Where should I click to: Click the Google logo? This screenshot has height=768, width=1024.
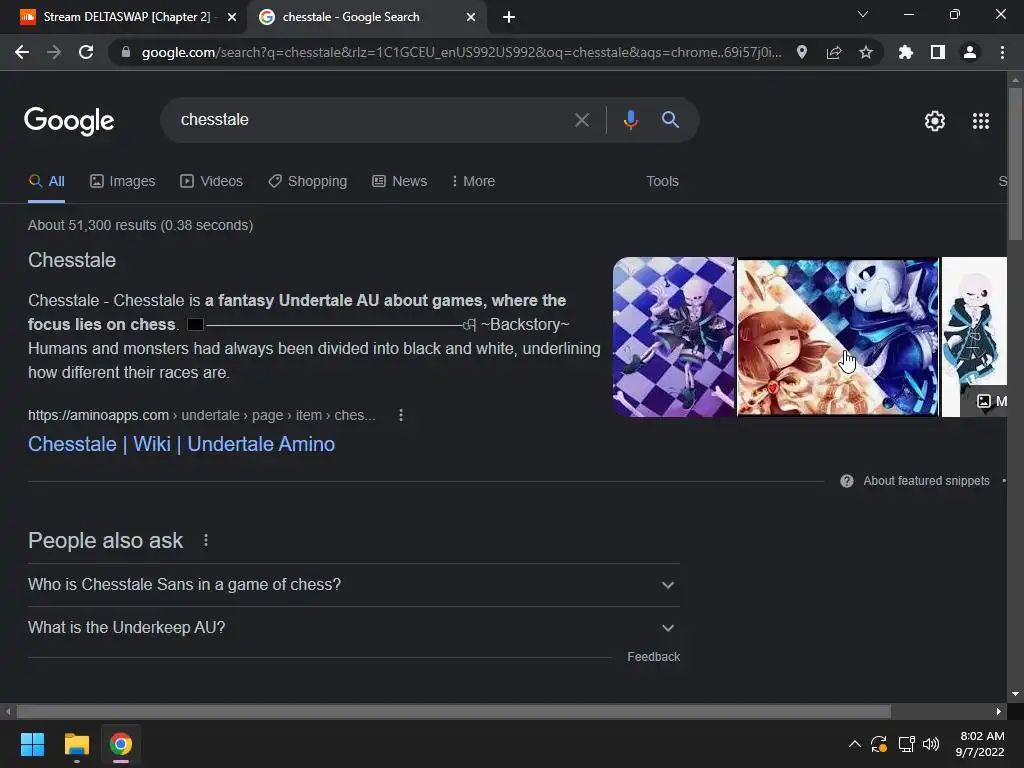(69, 121)
